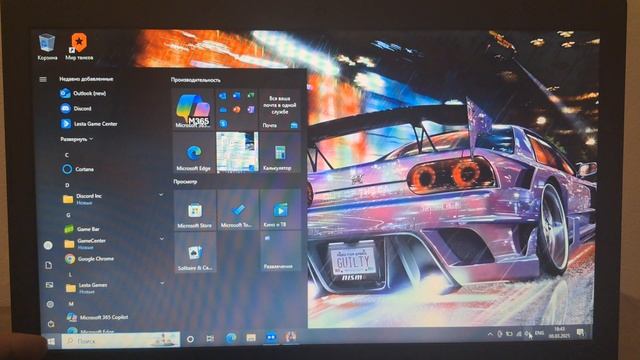This screenshot has width=640, height=360.
Task: Open the Microsoft Store tile
Action: point(195,210)
